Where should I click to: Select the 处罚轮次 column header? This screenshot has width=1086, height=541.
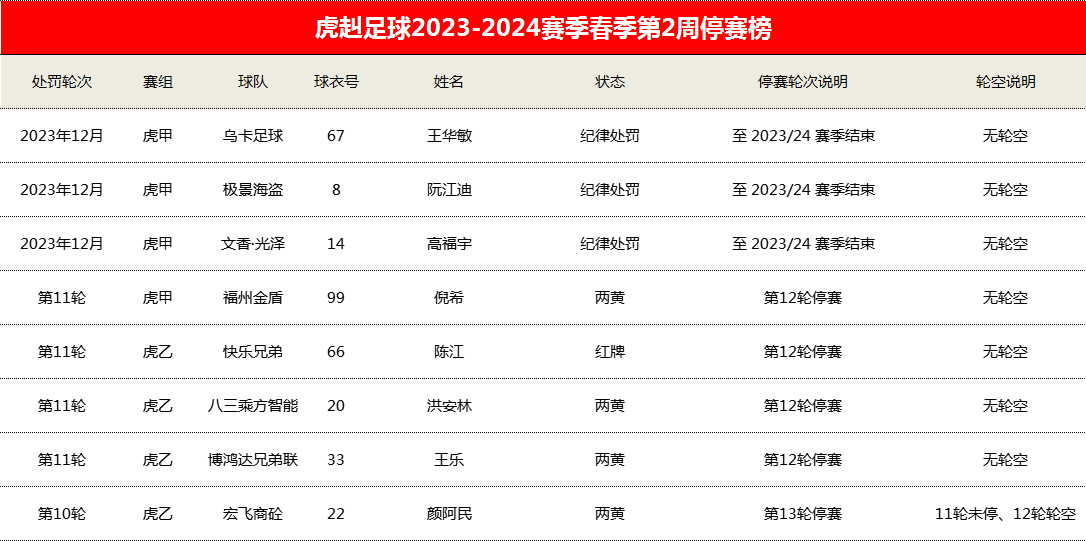(62, 82)
